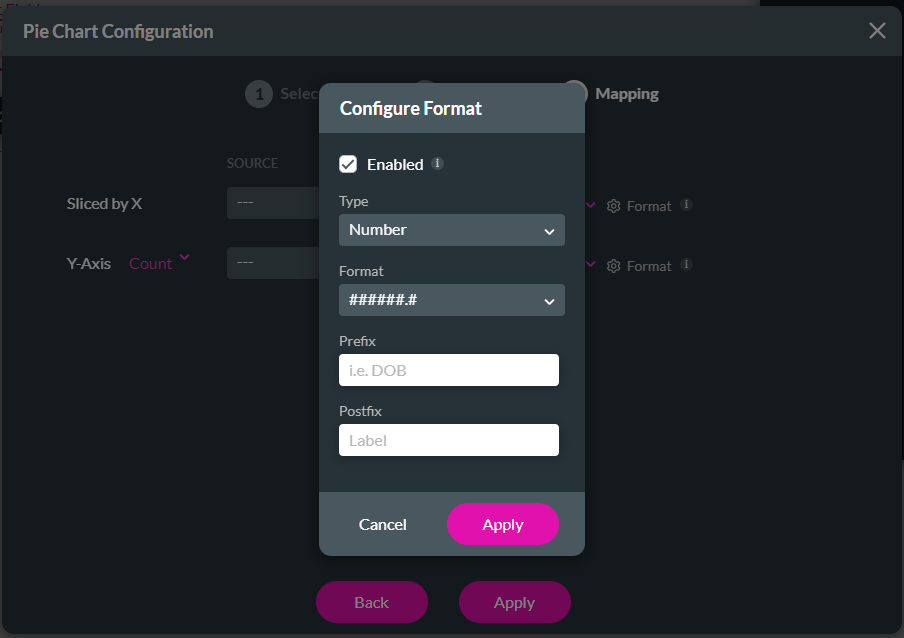The width and height of the screenshot is (904, 638).
Task: Switch to the Mapping step
Action: coord(627,93)
